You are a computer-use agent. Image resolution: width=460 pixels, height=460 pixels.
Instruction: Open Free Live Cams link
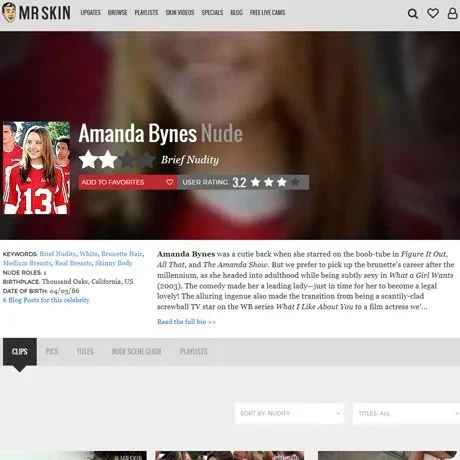click(x=267, y=13)
